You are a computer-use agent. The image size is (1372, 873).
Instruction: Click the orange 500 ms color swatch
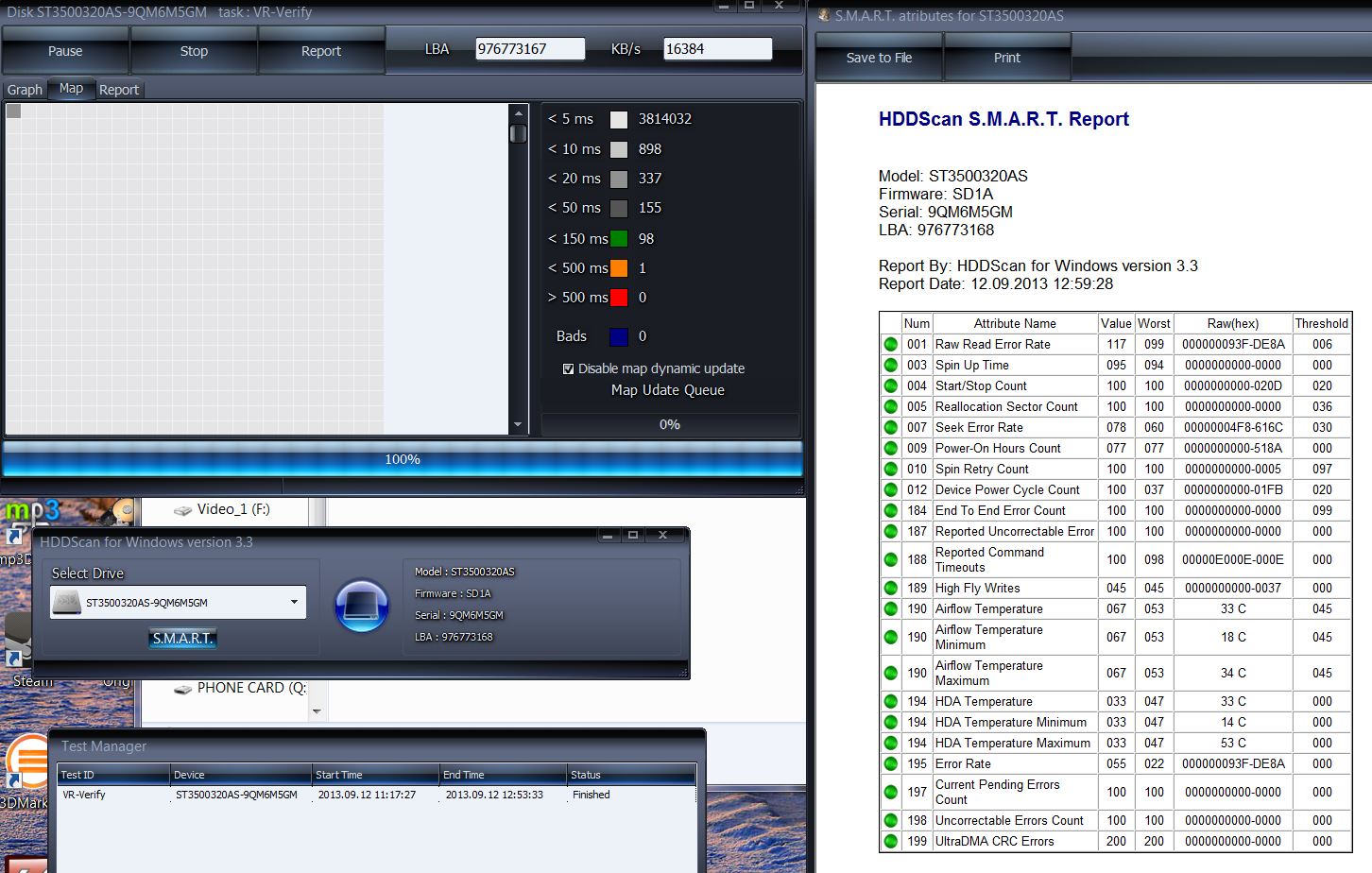tap(619, 268)
